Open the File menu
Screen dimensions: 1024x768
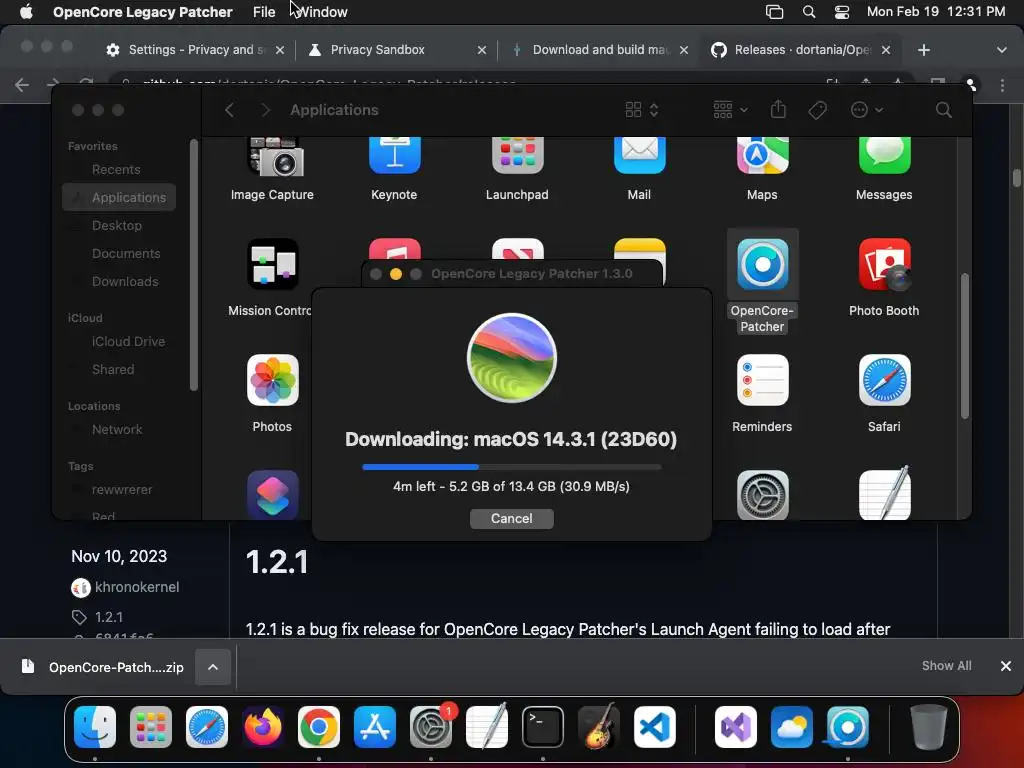[264, 12]
